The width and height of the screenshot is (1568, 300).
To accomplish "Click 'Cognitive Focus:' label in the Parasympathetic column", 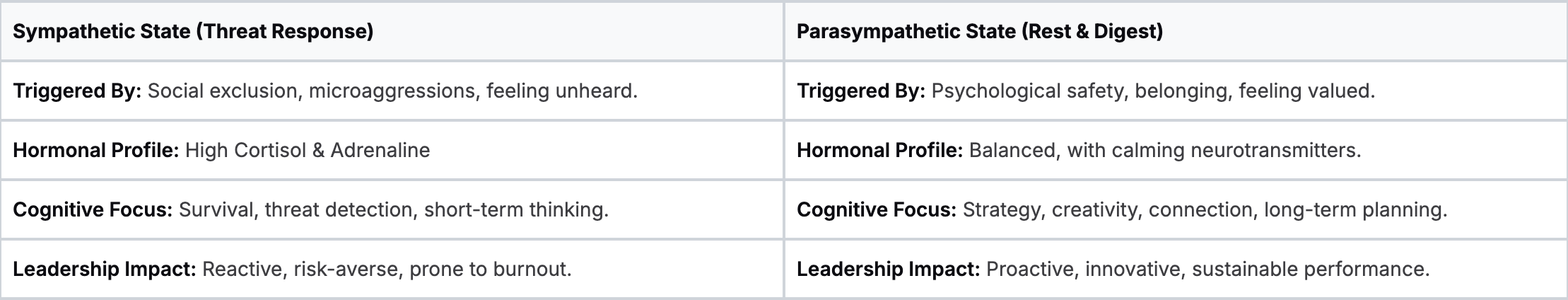I will pos(877,210).
